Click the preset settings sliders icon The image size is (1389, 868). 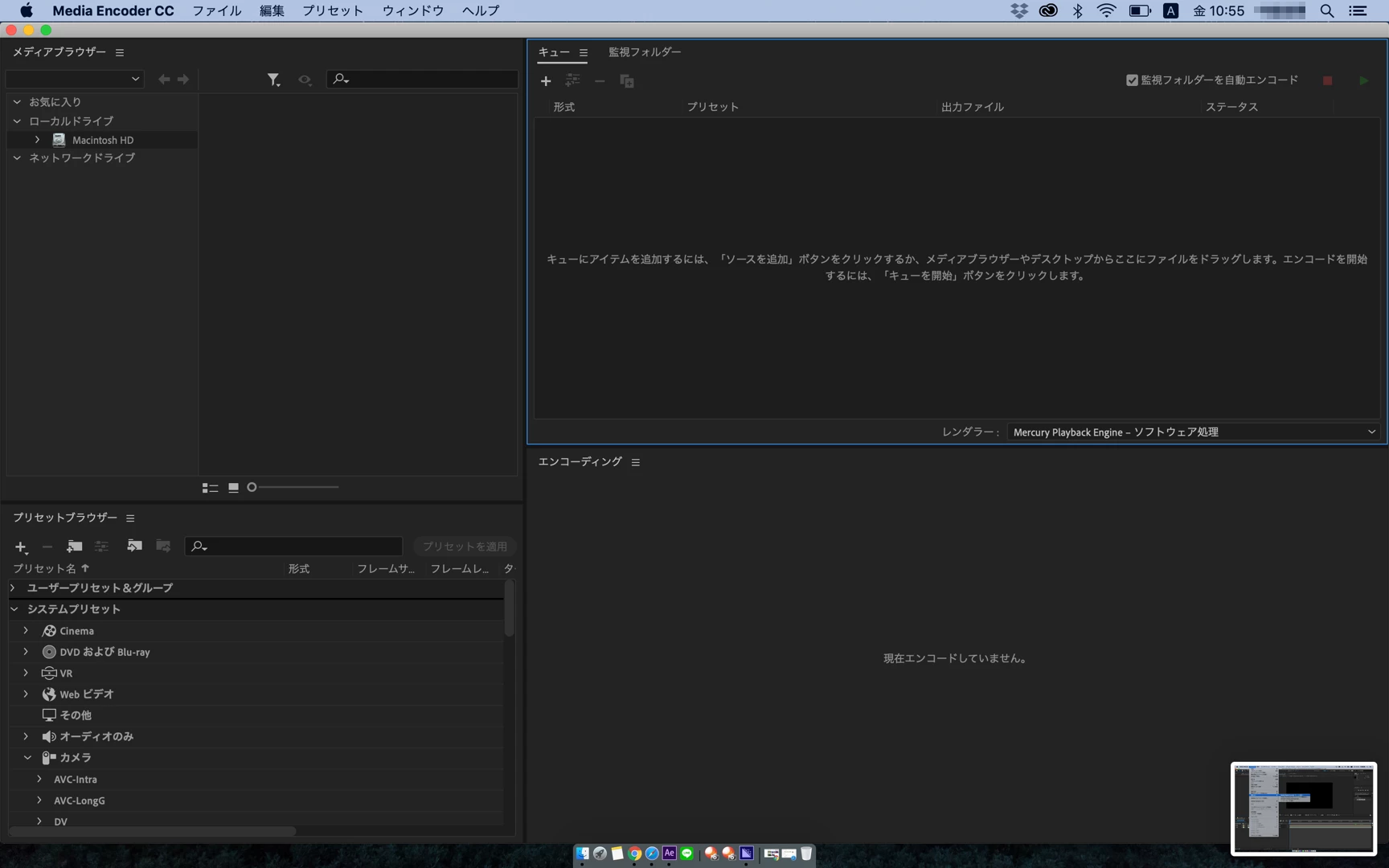point(101,547)
